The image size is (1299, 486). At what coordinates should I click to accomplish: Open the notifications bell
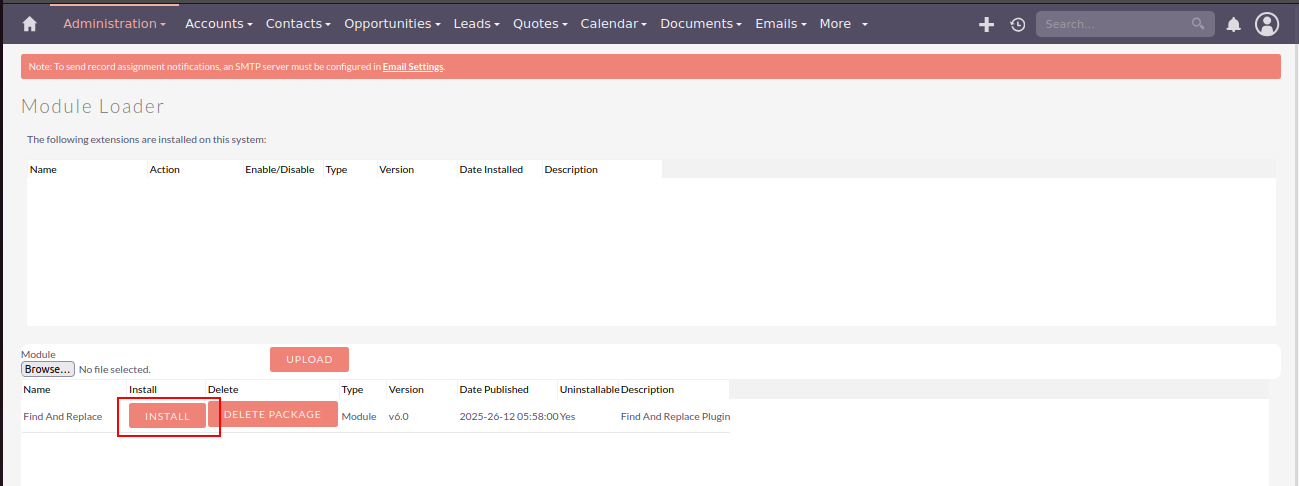click(x=1234, y=24)
